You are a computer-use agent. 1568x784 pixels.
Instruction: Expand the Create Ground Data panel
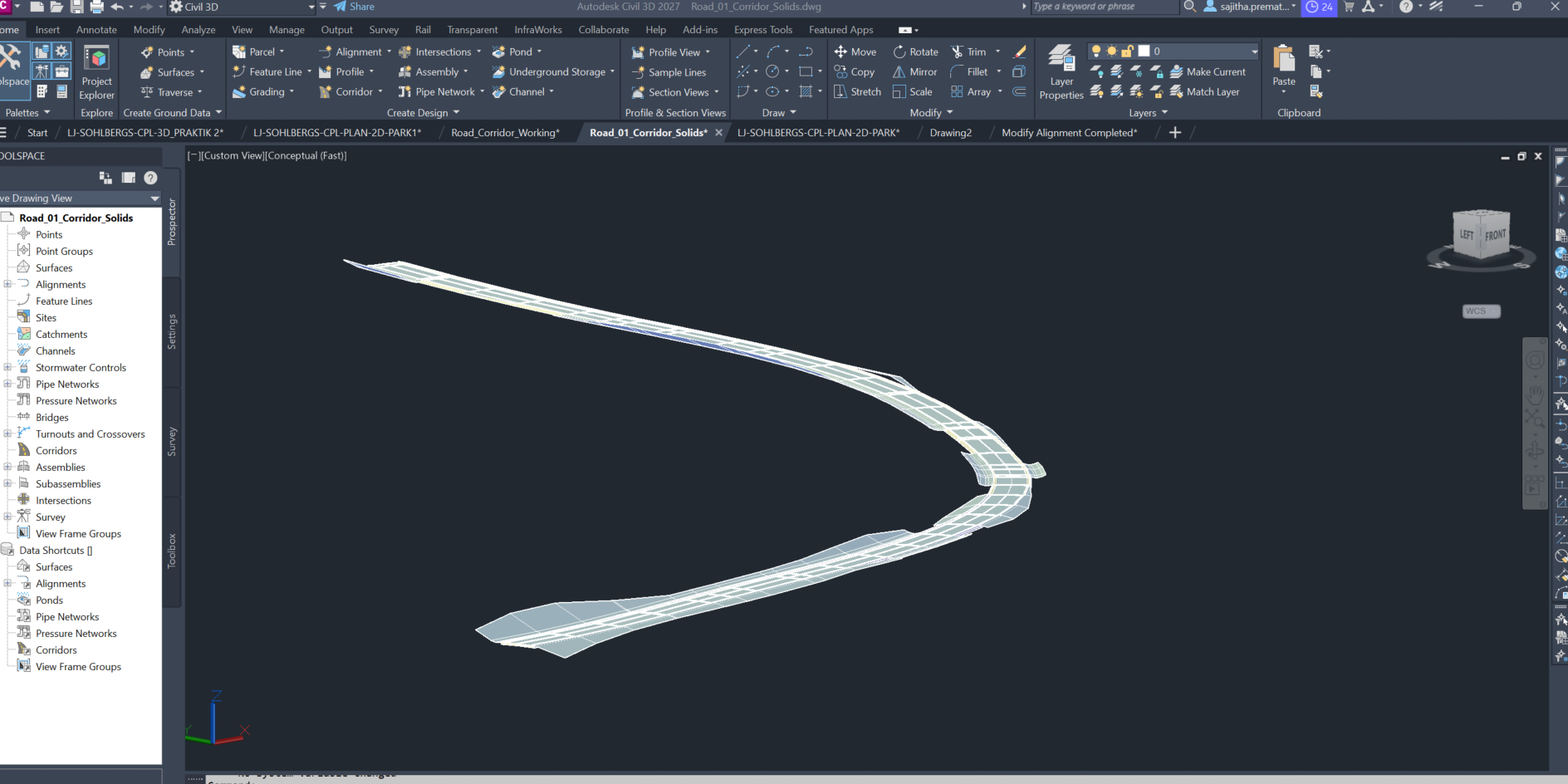172,113
